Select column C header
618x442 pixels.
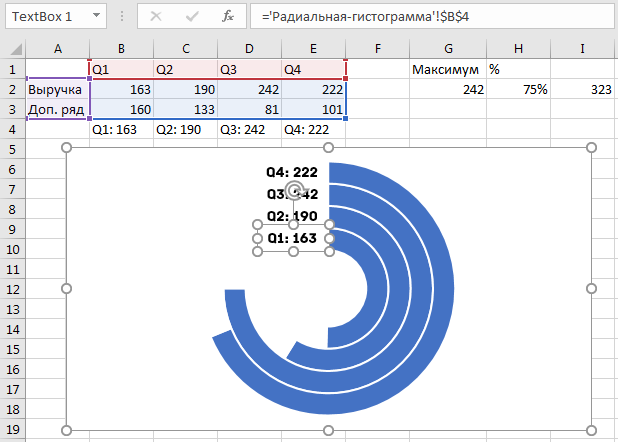click(186, 49)
